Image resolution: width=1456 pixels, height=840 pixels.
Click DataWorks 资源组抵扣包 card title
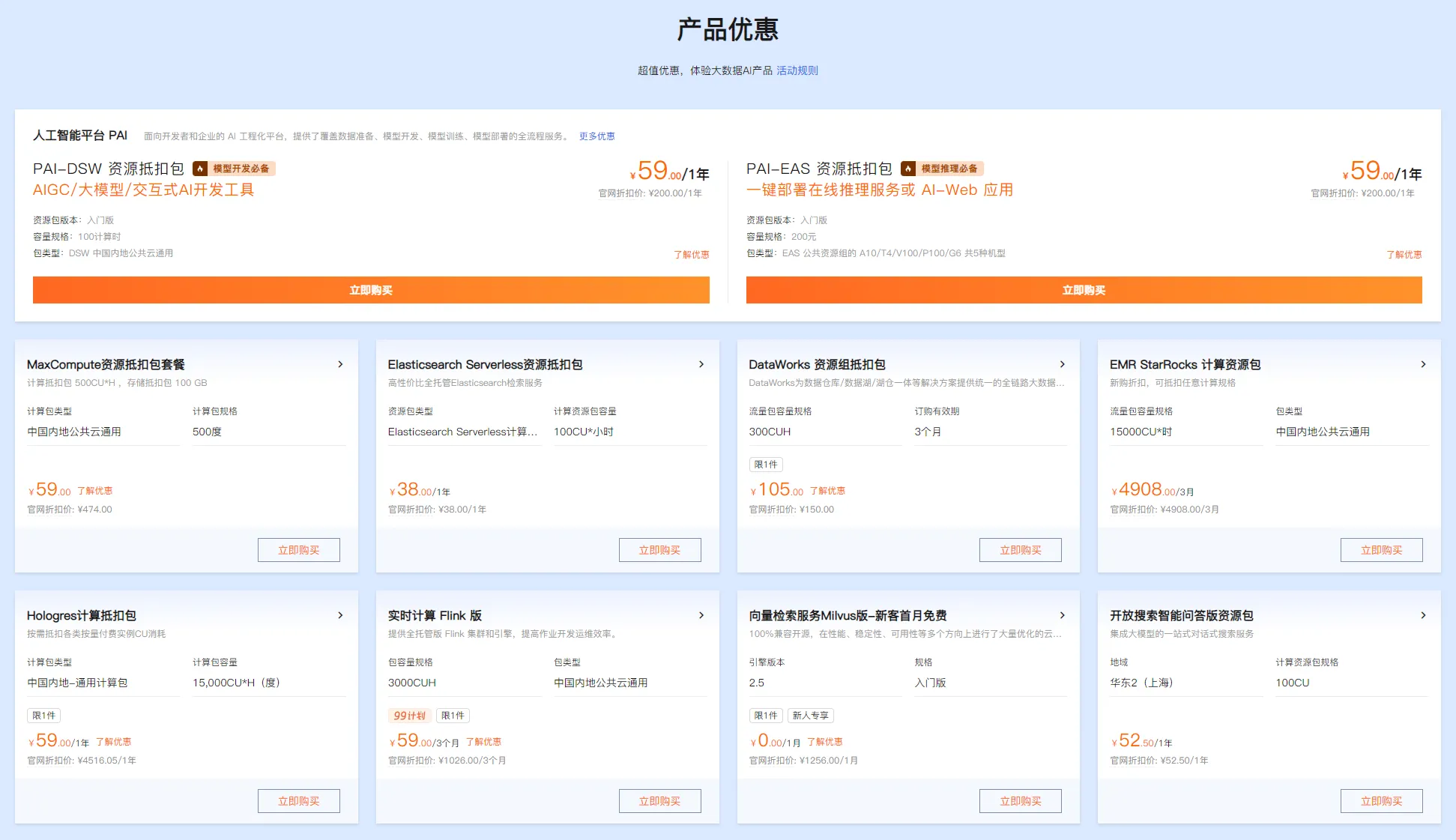pos(817,364)
